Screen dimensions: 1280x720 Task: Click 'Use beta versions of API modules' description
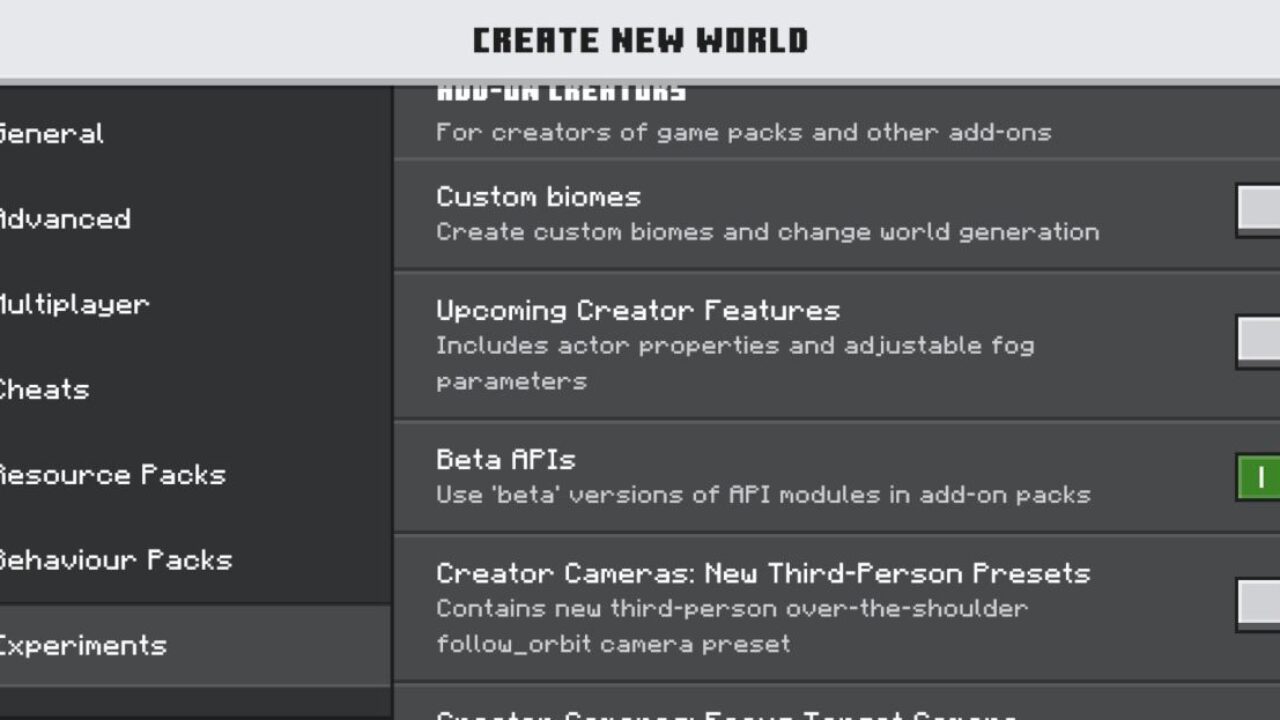tap(763, 495)
